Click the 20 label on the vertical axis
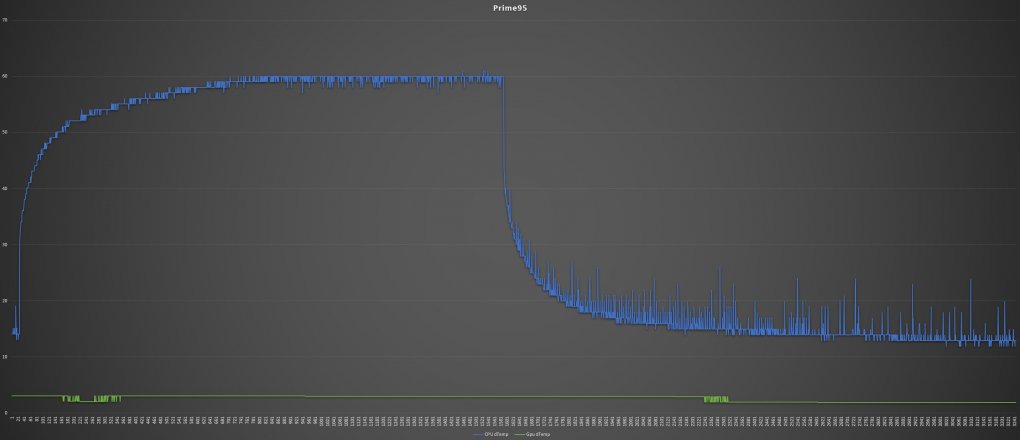Screen dimensions: 1020x440 tap(5, 301)
